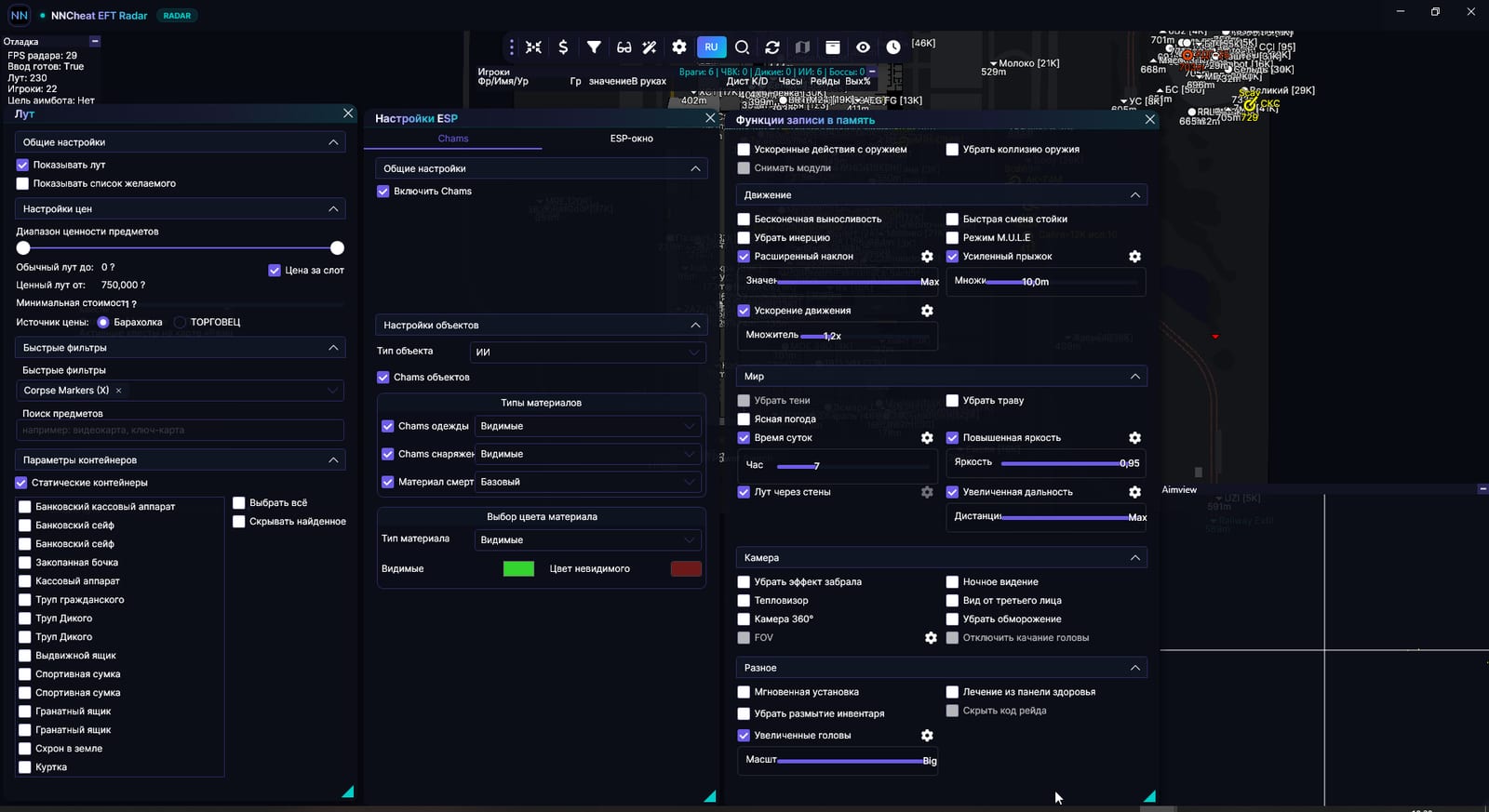Image resolution: width=1489 pixels, height=812 pixels.
Task: Open the gear settings icon in the top toolbar
Action: pos(679,47)
